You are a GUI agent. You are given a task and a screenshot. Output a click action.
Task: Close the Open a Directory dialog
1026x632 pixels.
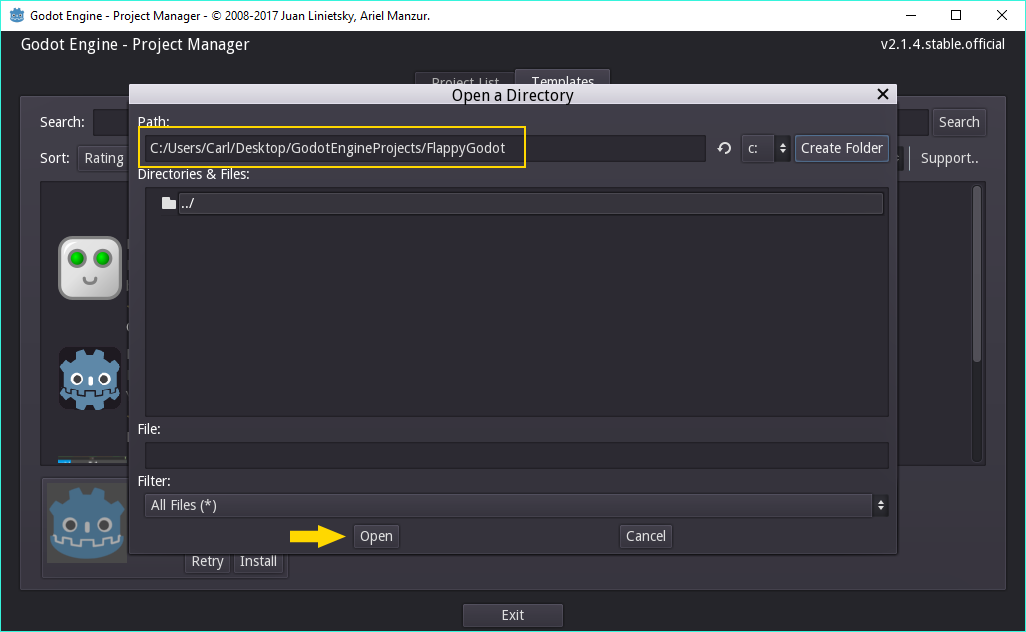point(883,94)
